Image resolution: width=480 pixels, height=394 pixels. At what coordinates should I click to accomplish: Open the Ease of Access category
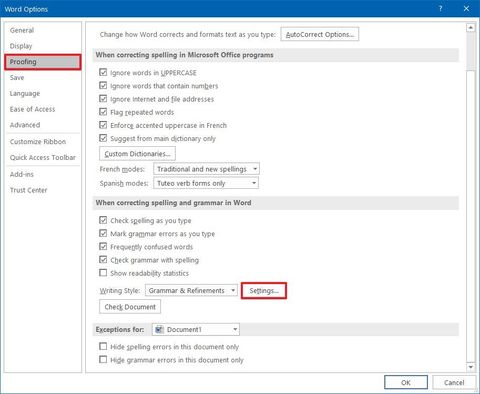[x=43, y=109]
